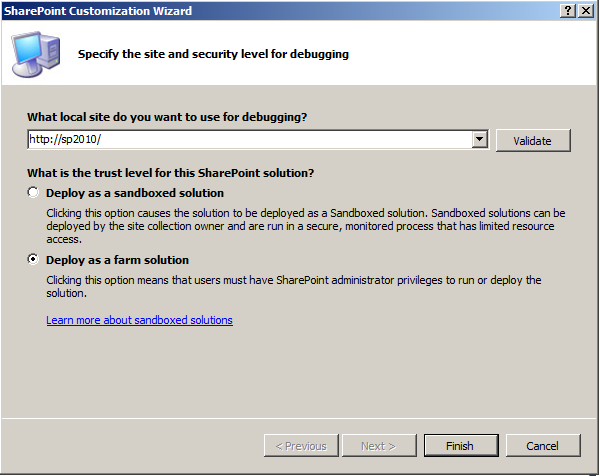Select the farm solution radio button
This screenshot has width=600, height=476.
point(33,259)
